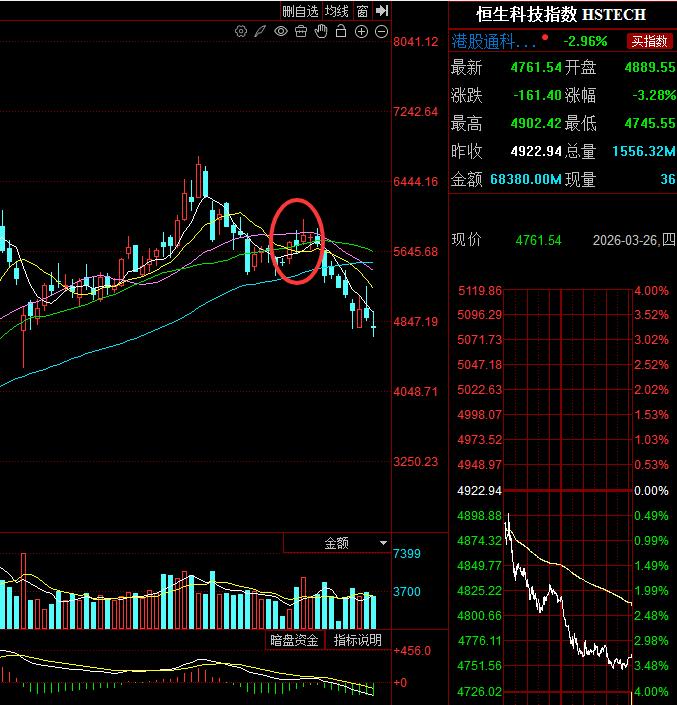677x705 pixels.
Task: Click the 现量 value 36
Action: point(668,179)
